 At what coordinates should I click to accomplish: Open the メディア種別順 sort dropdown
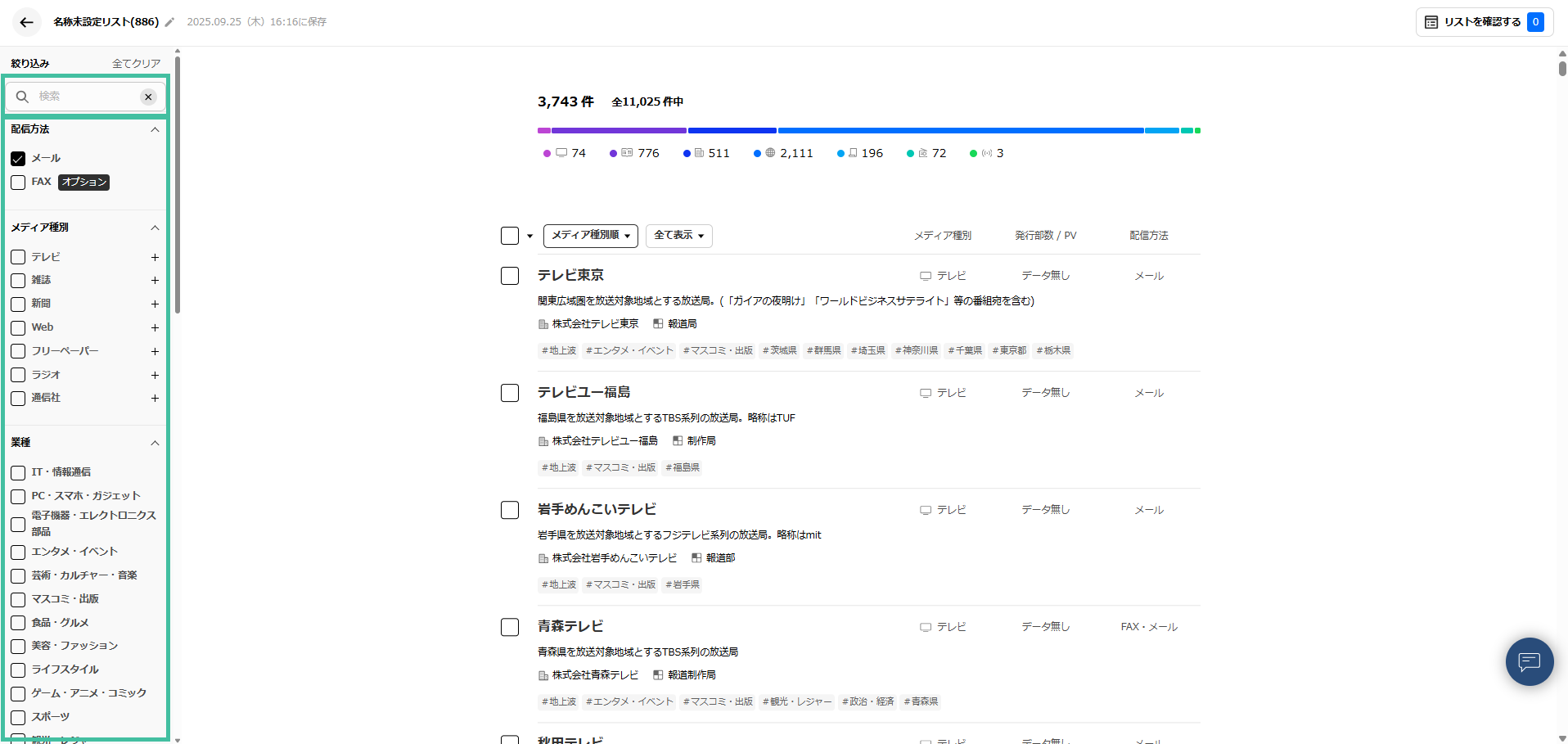click(x=590, y=236)
